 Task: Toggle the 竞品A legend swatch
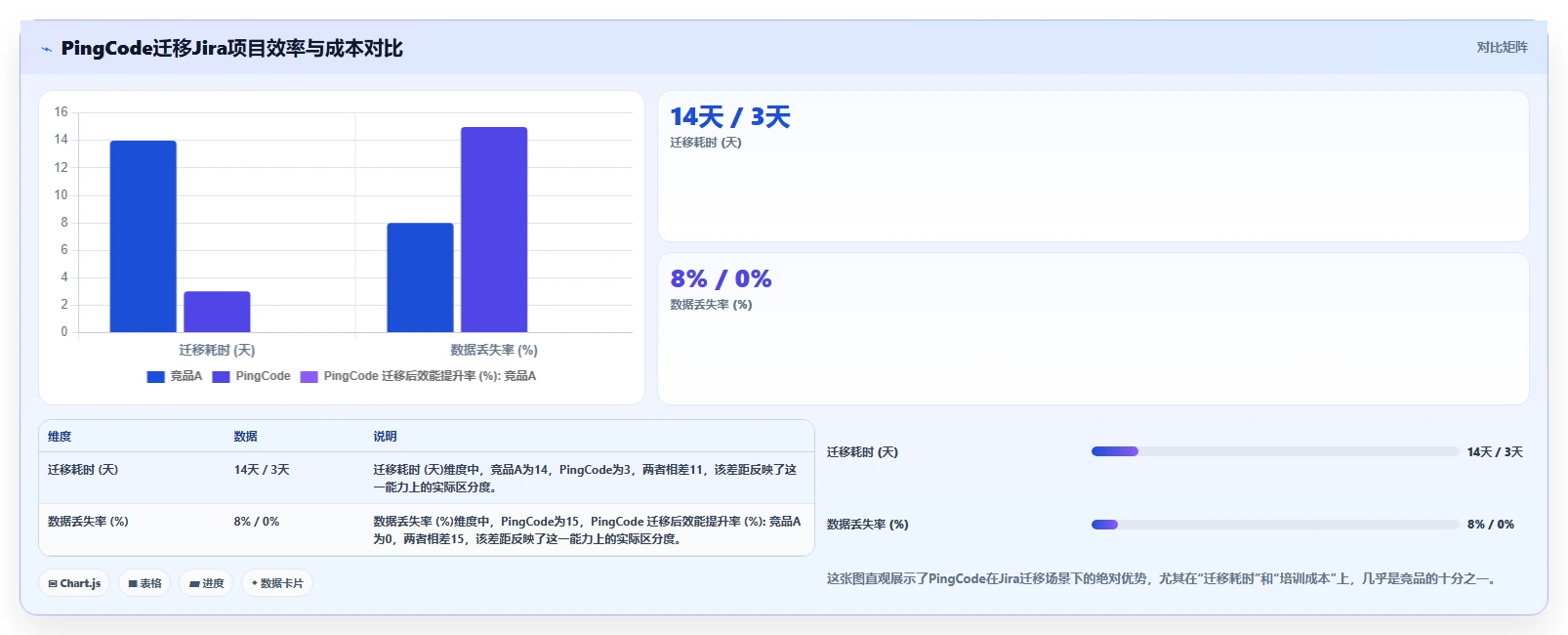tap(155, 376)
